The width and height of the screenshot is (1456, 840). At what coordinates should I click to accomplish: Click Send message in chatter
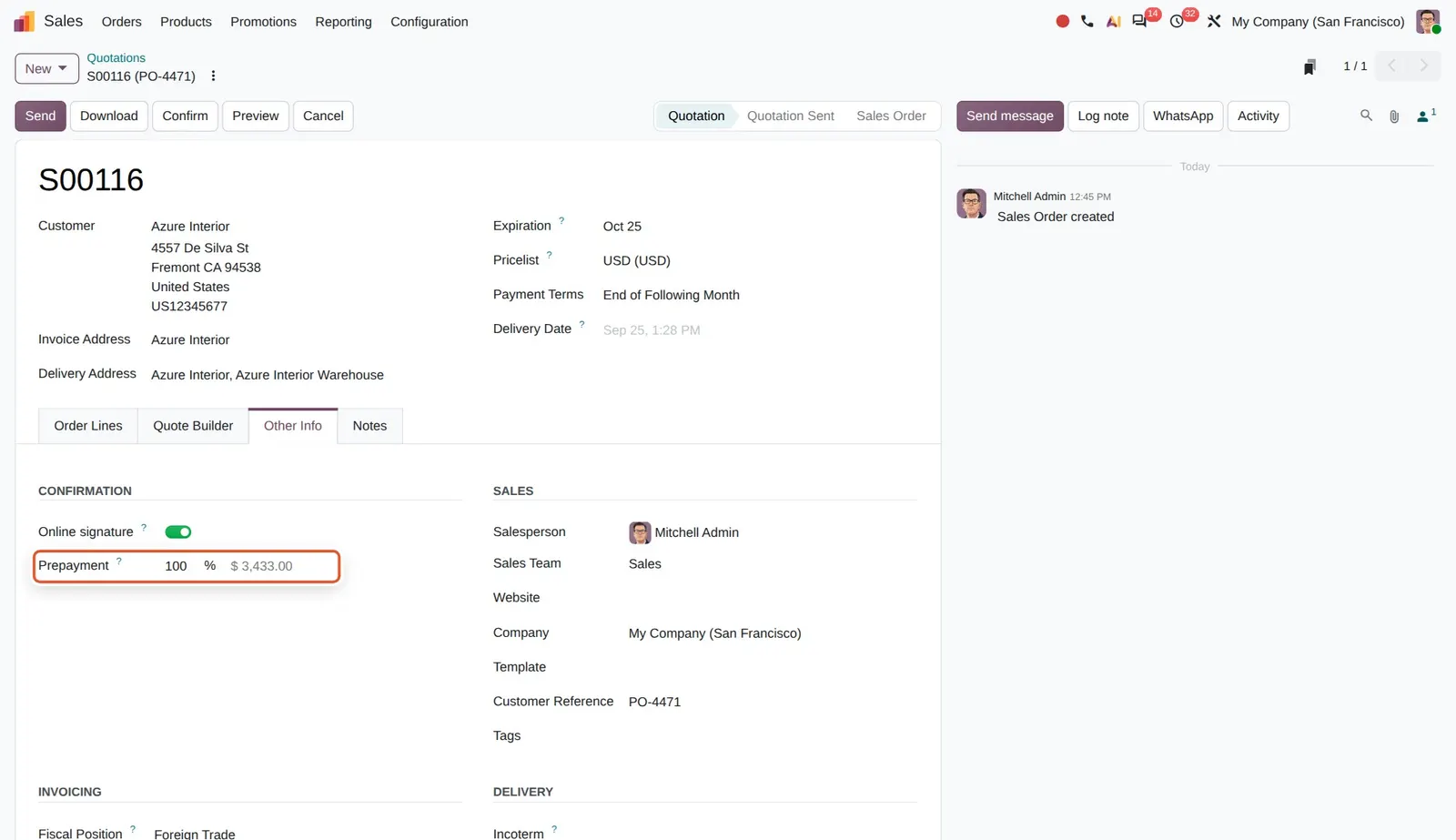[1010, 116]
